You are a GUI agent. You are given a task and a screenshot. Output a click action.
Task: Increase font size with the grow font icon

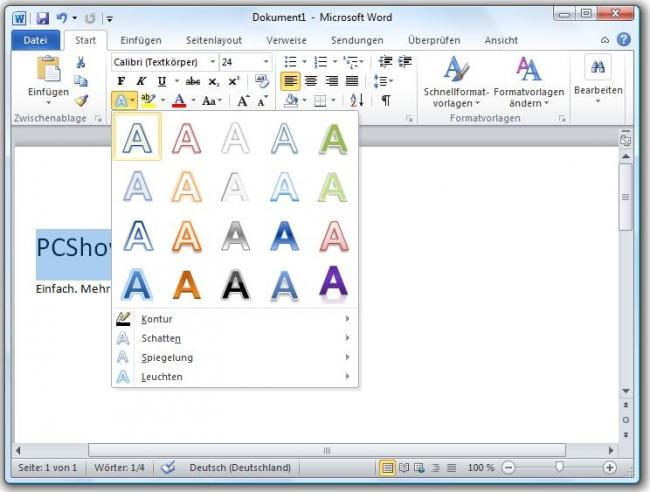(243, 101)
